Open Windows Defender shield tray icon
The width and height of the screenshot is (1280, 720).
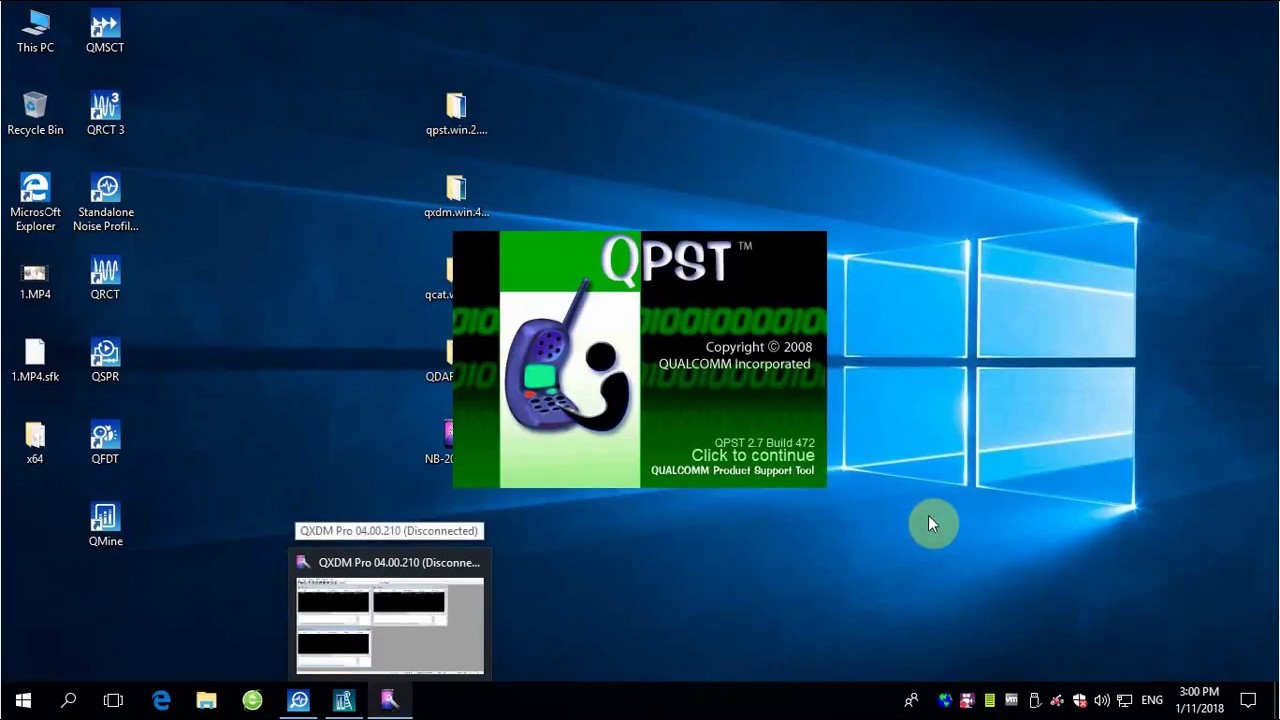pos(1079,700)
